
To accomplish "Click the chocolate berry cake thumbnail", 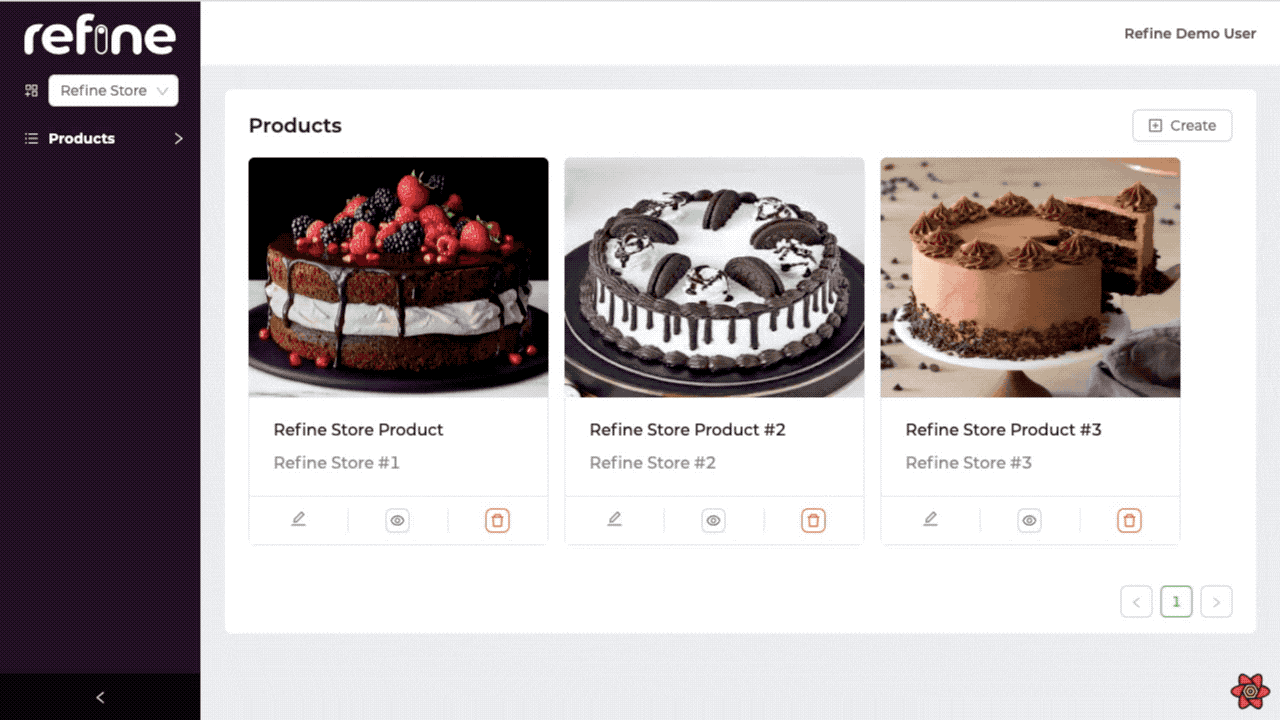I will pos(398,277).
